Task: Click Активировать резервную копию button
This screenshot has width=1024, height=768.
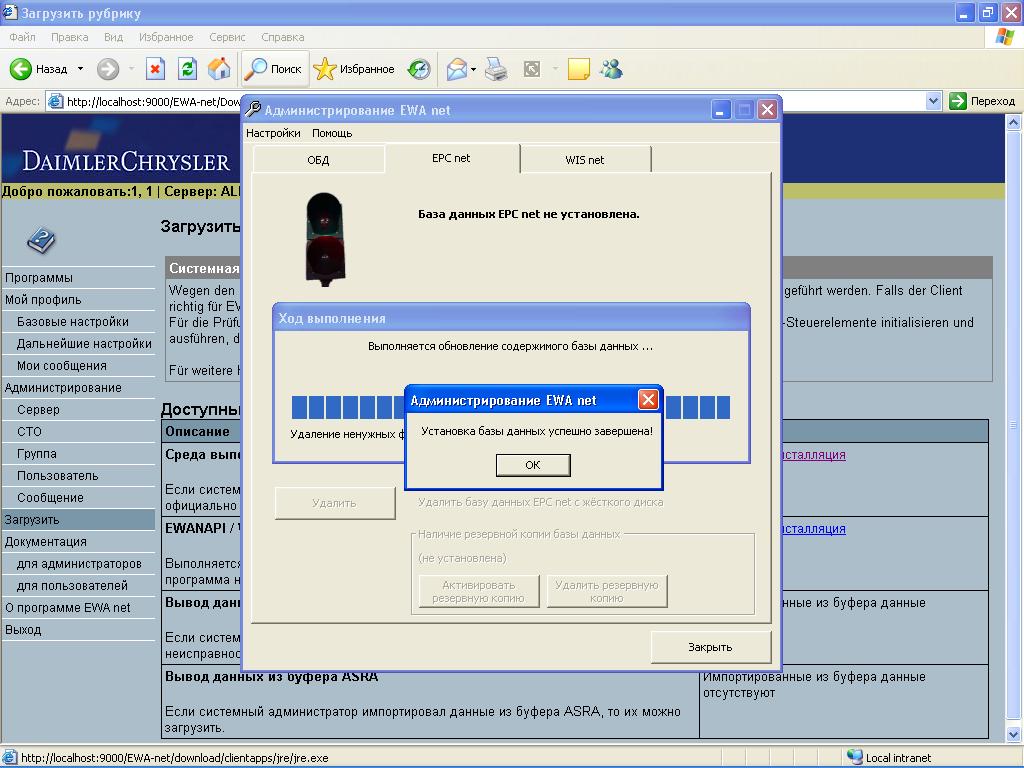Action: tap(479, 591)
